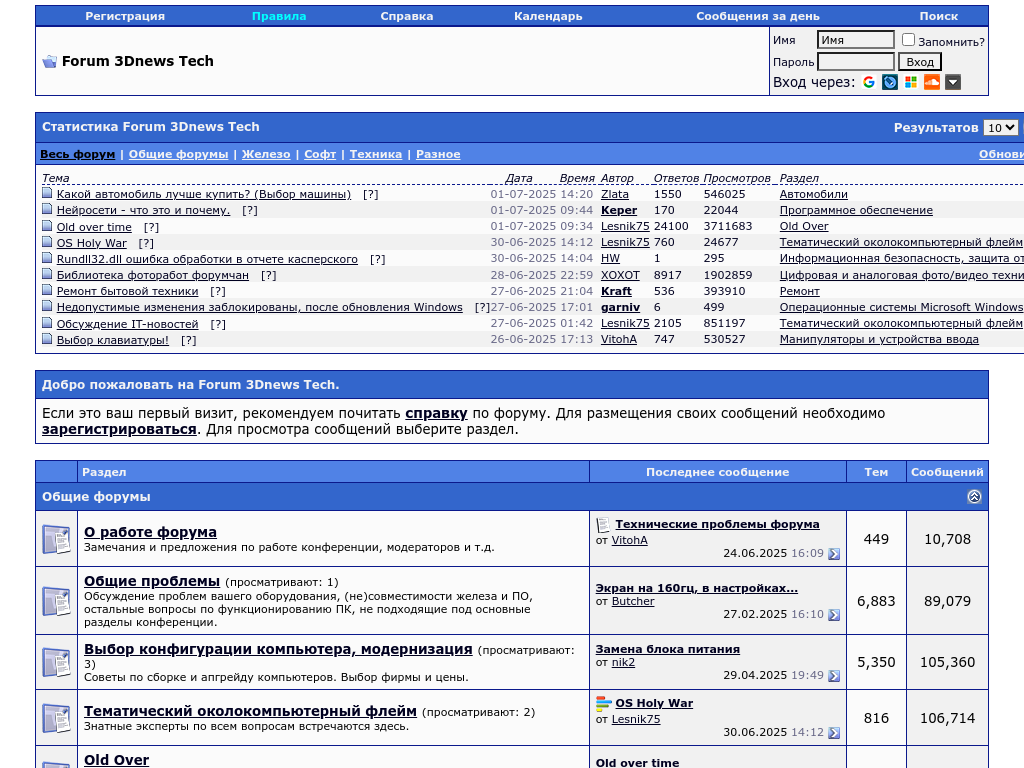Click the folder icon beside Forum 3Dnews Tech

50,61
